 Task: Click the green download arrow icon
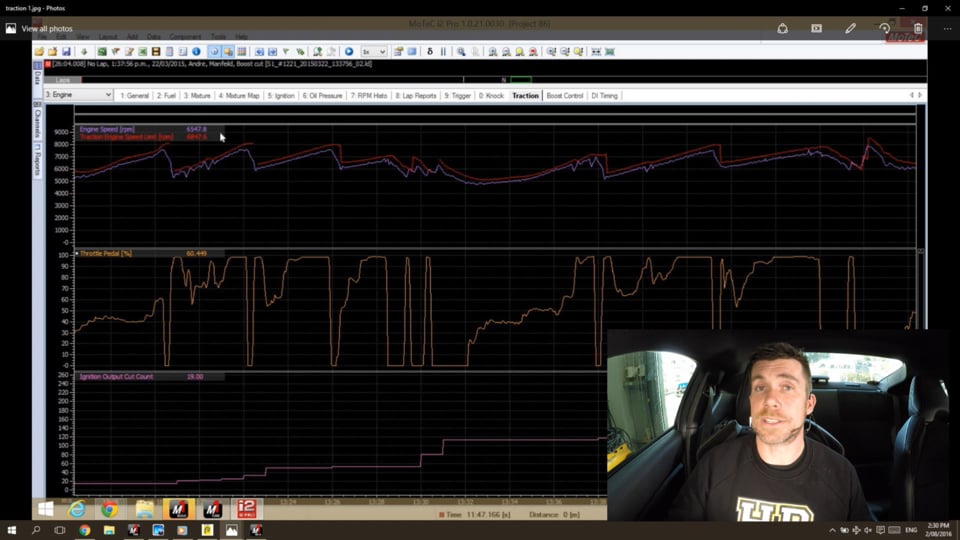[x=84, y=51]
